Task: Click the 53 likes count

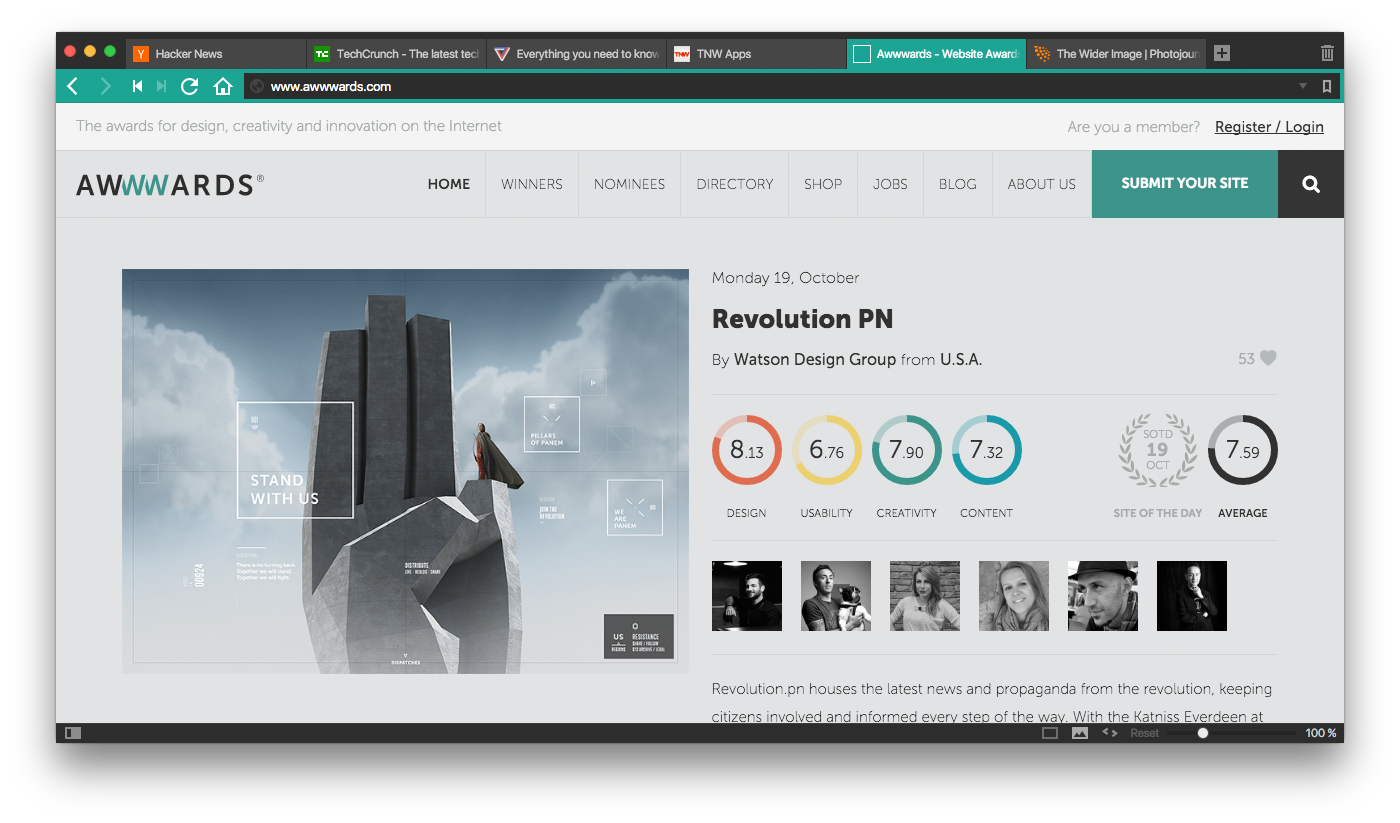Action: coord(1246,358)
